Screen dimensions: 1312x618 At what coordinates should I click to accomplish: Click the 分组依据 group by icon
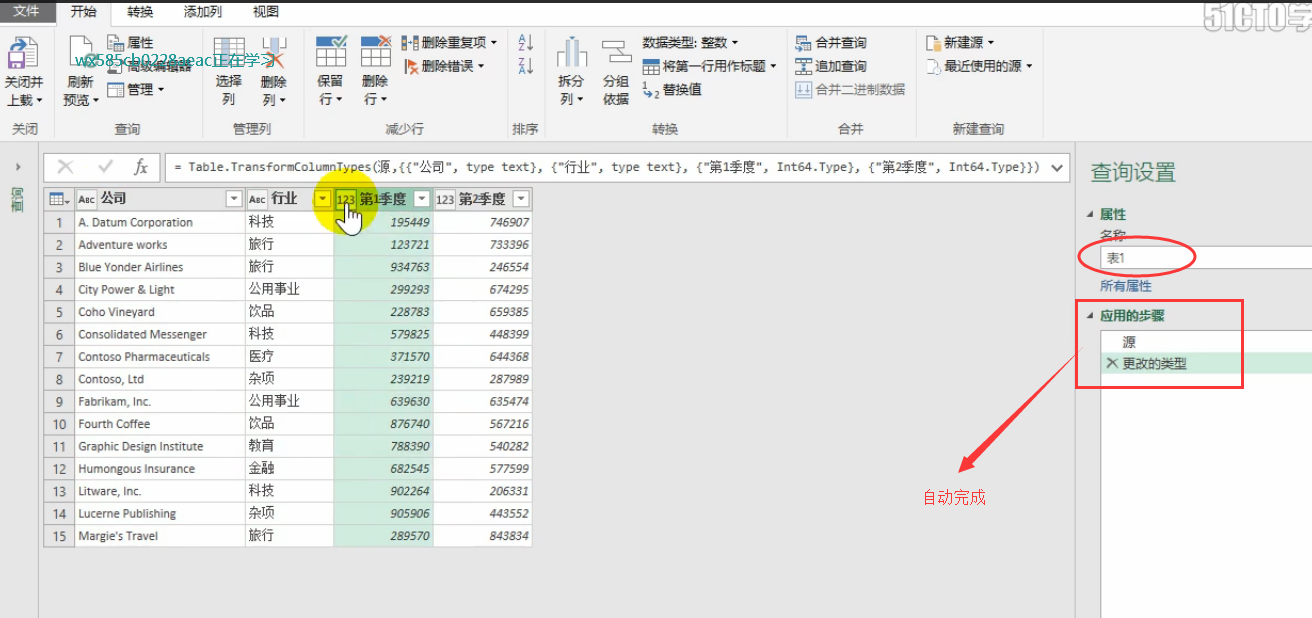[x=616, y=53]
